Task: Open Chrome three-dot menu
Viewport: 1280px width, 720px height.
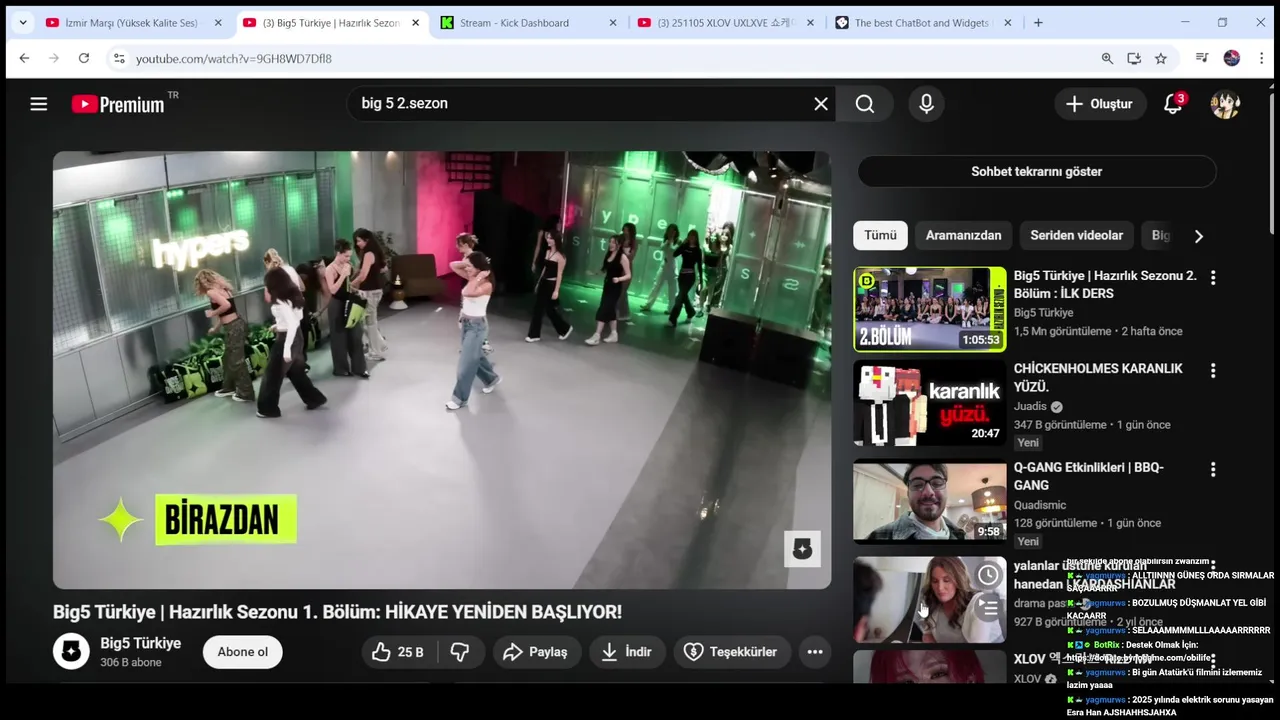Action: click(1262, 59)
